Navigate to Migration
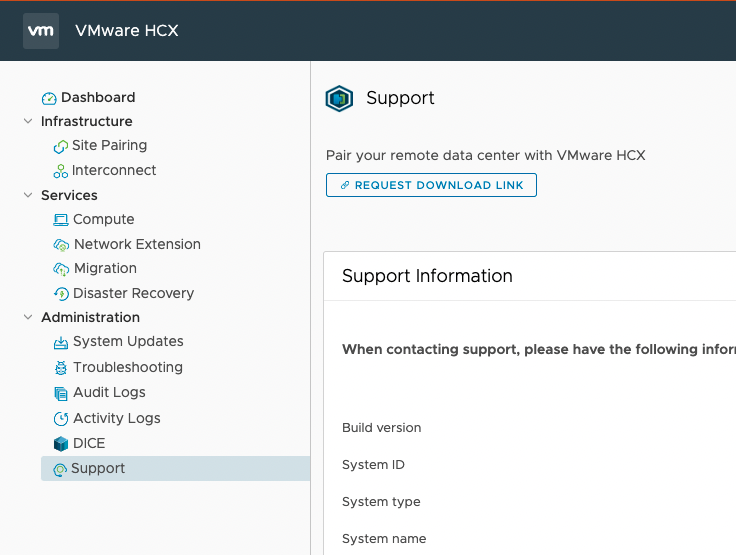Image resolution: width=736 pixels, height=555 pixels. (x=106, y=268)
